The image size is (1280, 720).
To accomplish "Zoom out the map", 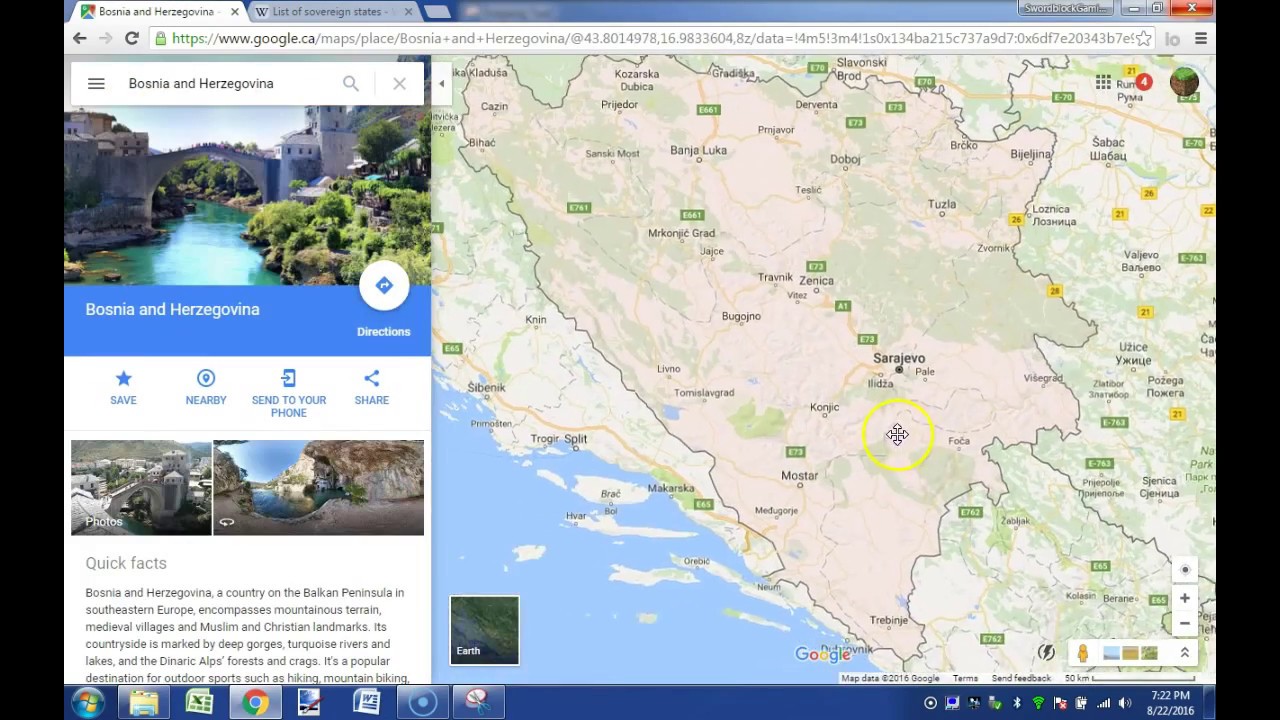I will 1185,623.
